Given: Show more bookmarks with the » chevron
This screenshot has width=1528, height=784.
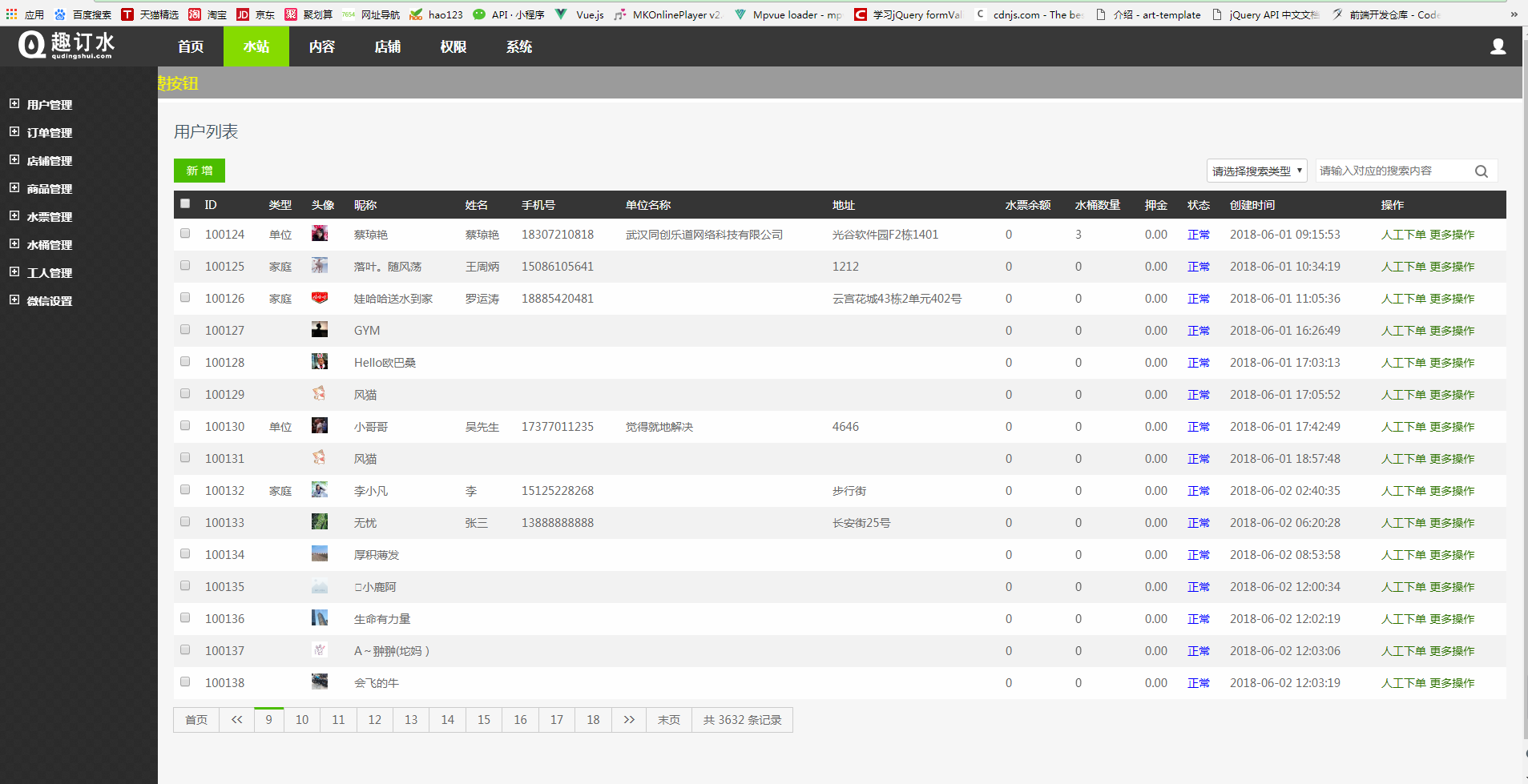Looking at the screenshot, I should pyautogui.click(x=1514, y=14).
